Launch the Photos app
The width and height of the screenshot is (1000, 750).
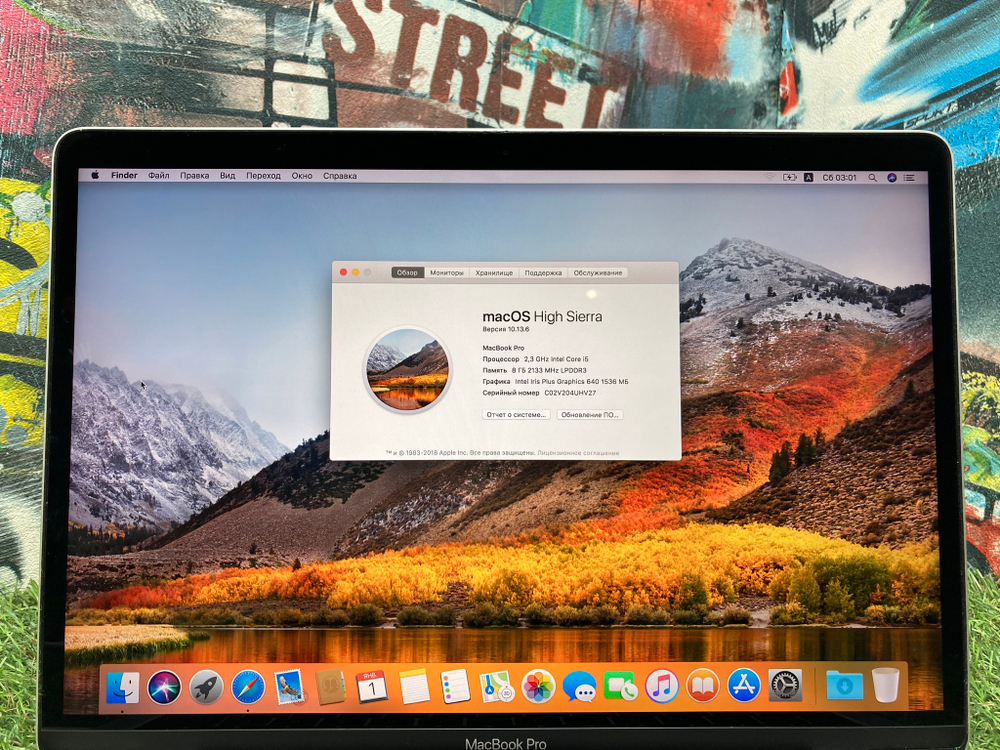(x=536, y=688)
